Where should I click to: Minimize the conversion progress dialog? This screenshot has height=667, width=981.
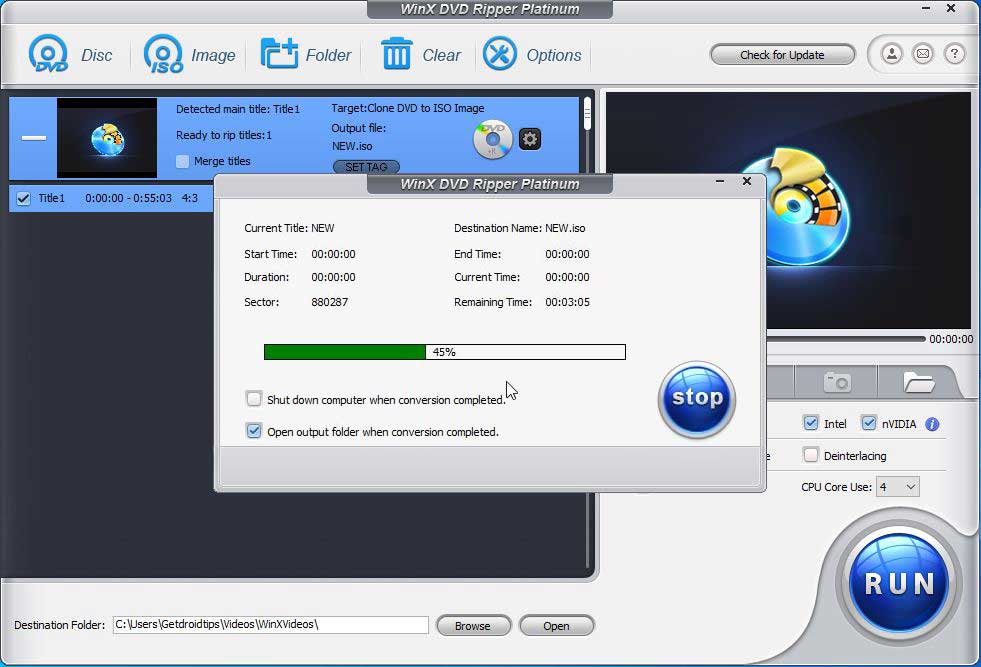click(x=719, y=181)
